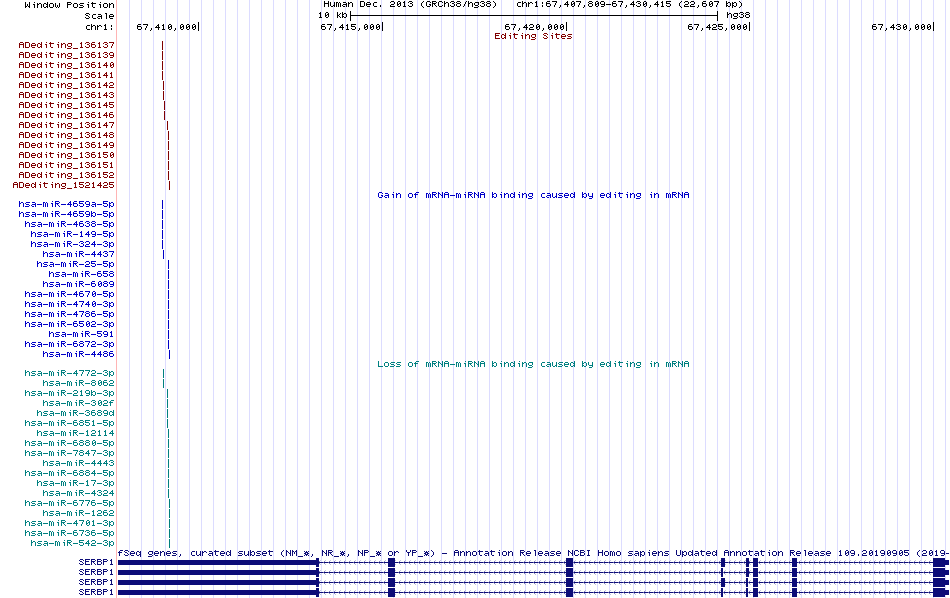Image resolution: width=950 pixels, height=598 pixels.
Task: Click the large SERBP1 3' UTR exon block
Action: click(x=218, y=562)
